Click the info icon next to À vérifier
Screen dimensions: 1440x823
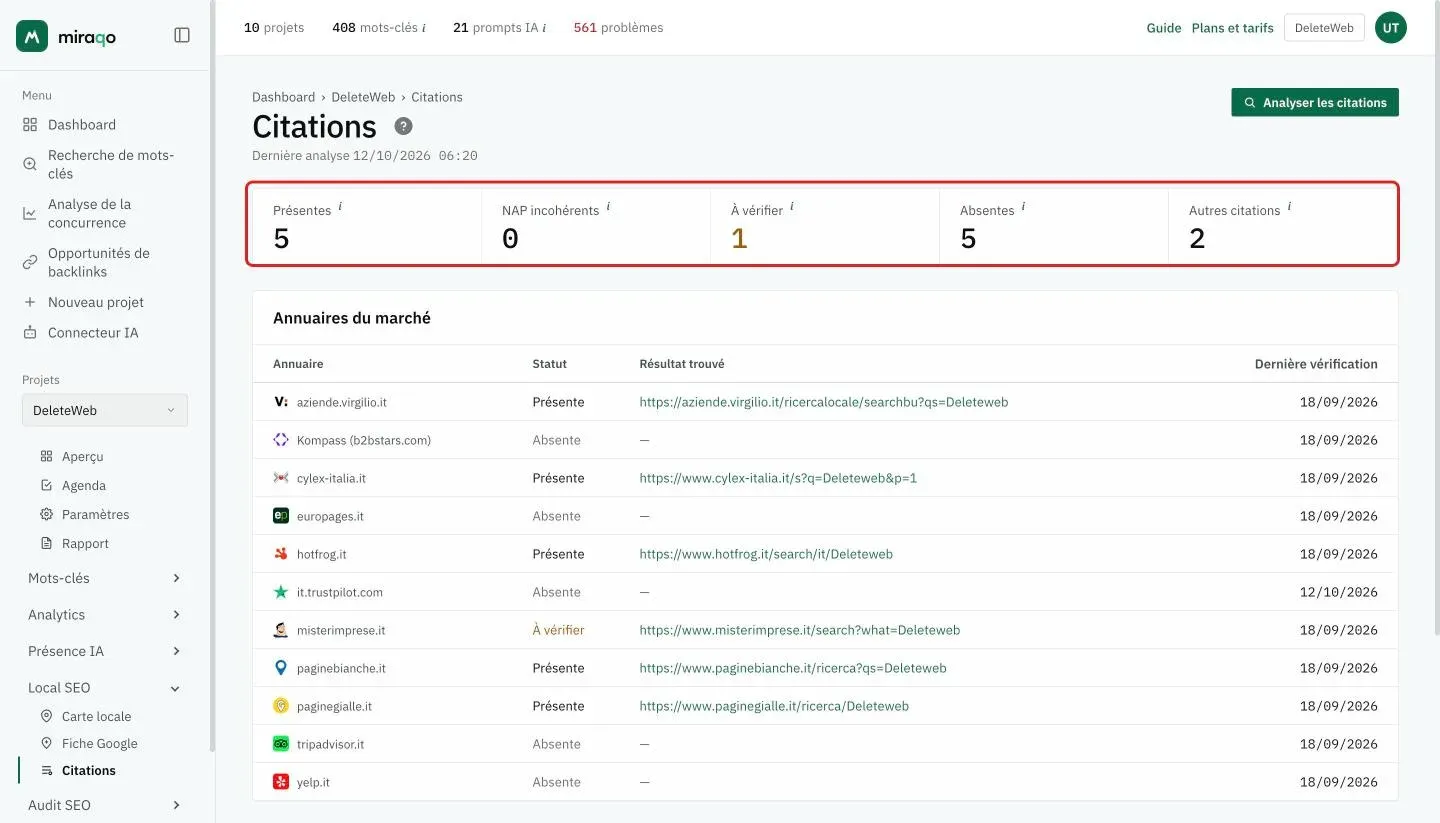(792, 206)
